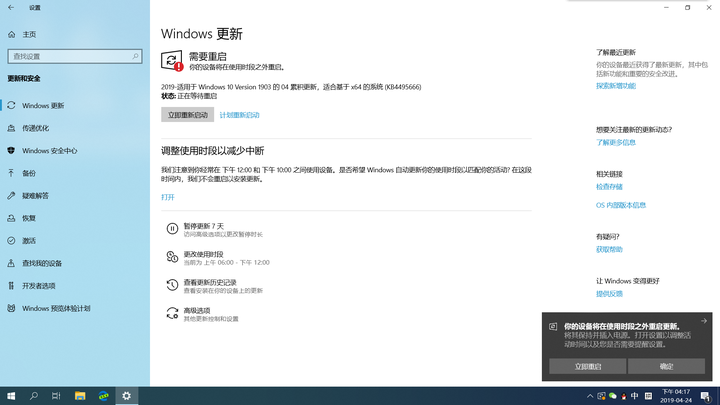Open 恢复 settings page
The width and height of the screenshot is (720, 405).
75,218
